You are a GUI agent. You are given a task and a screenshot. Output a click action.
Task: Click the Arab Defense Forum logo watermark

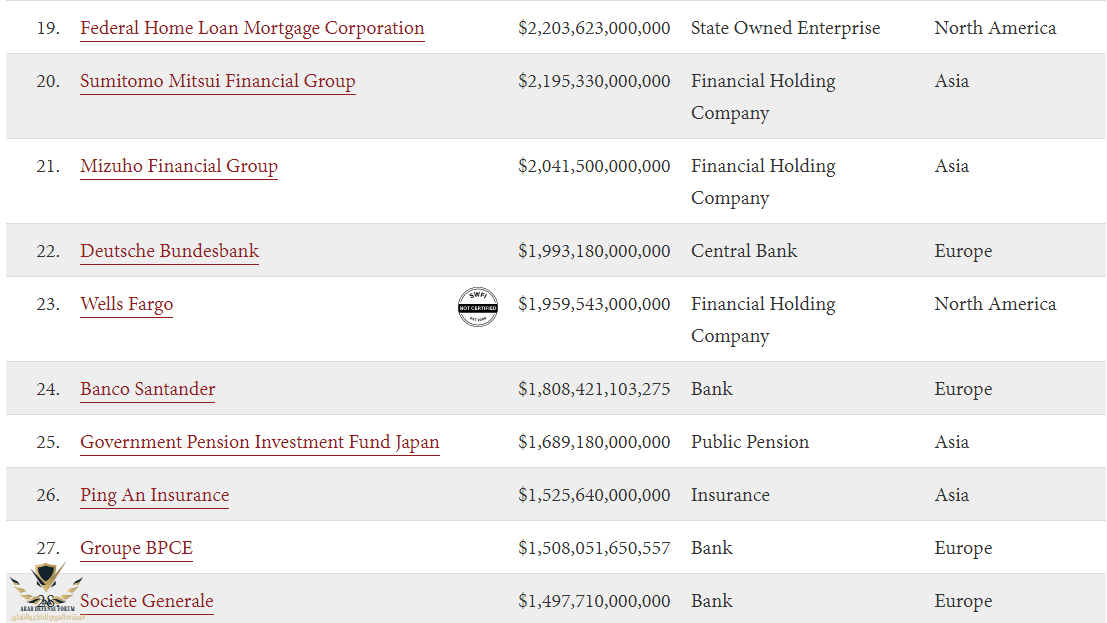point(46,592)
